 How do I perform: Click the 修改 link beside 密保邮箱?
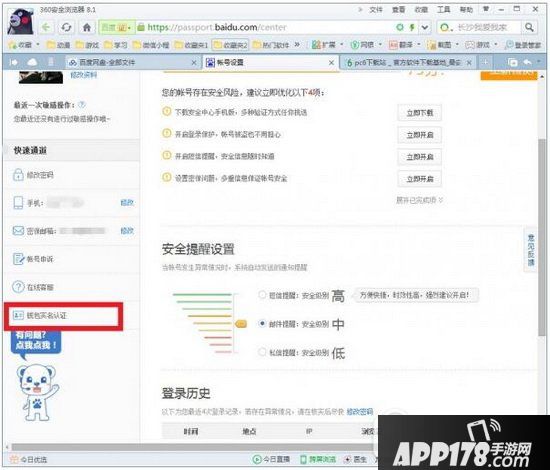coord(127,230)
